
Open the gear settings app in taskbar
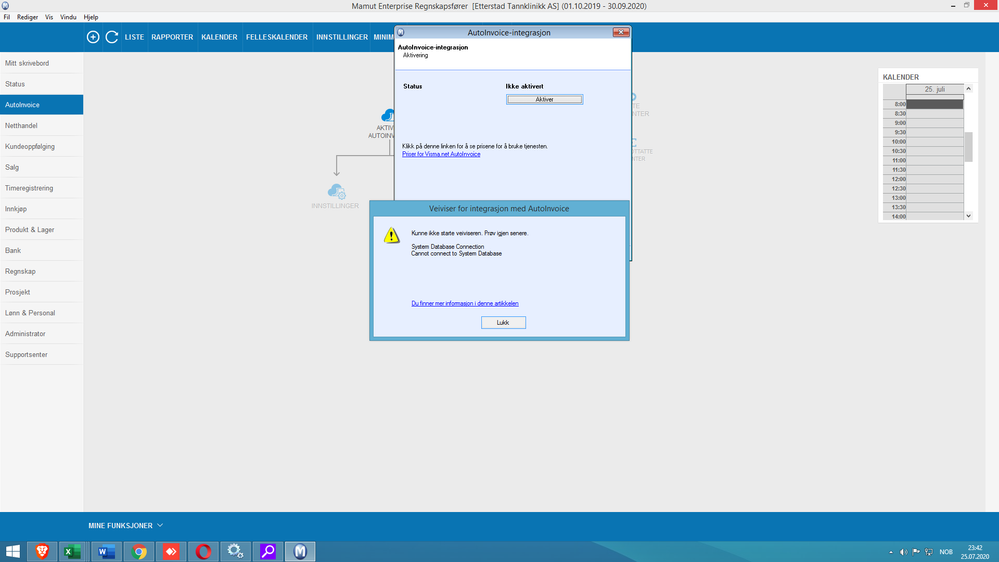pyautogui.click(x=236, y=551)
